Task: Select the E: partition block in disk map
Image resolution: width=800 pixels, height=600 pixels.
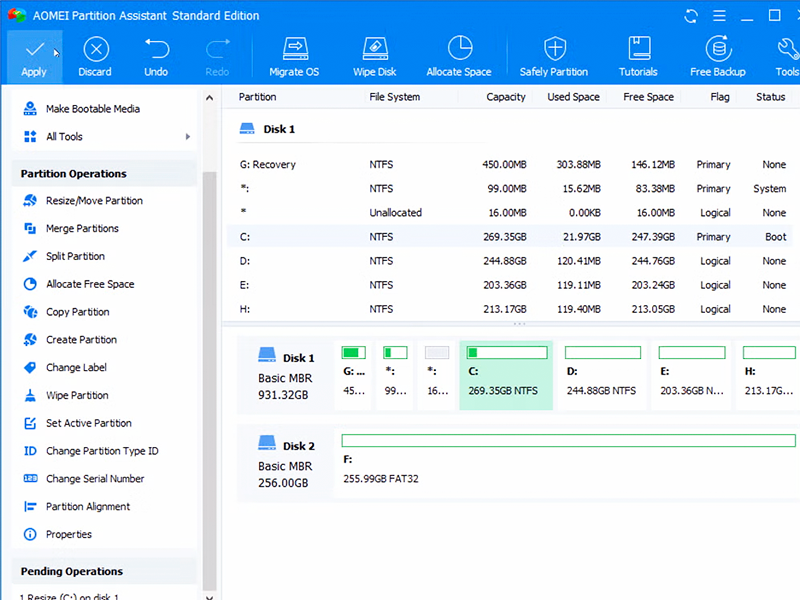Action: pos(690,375)
